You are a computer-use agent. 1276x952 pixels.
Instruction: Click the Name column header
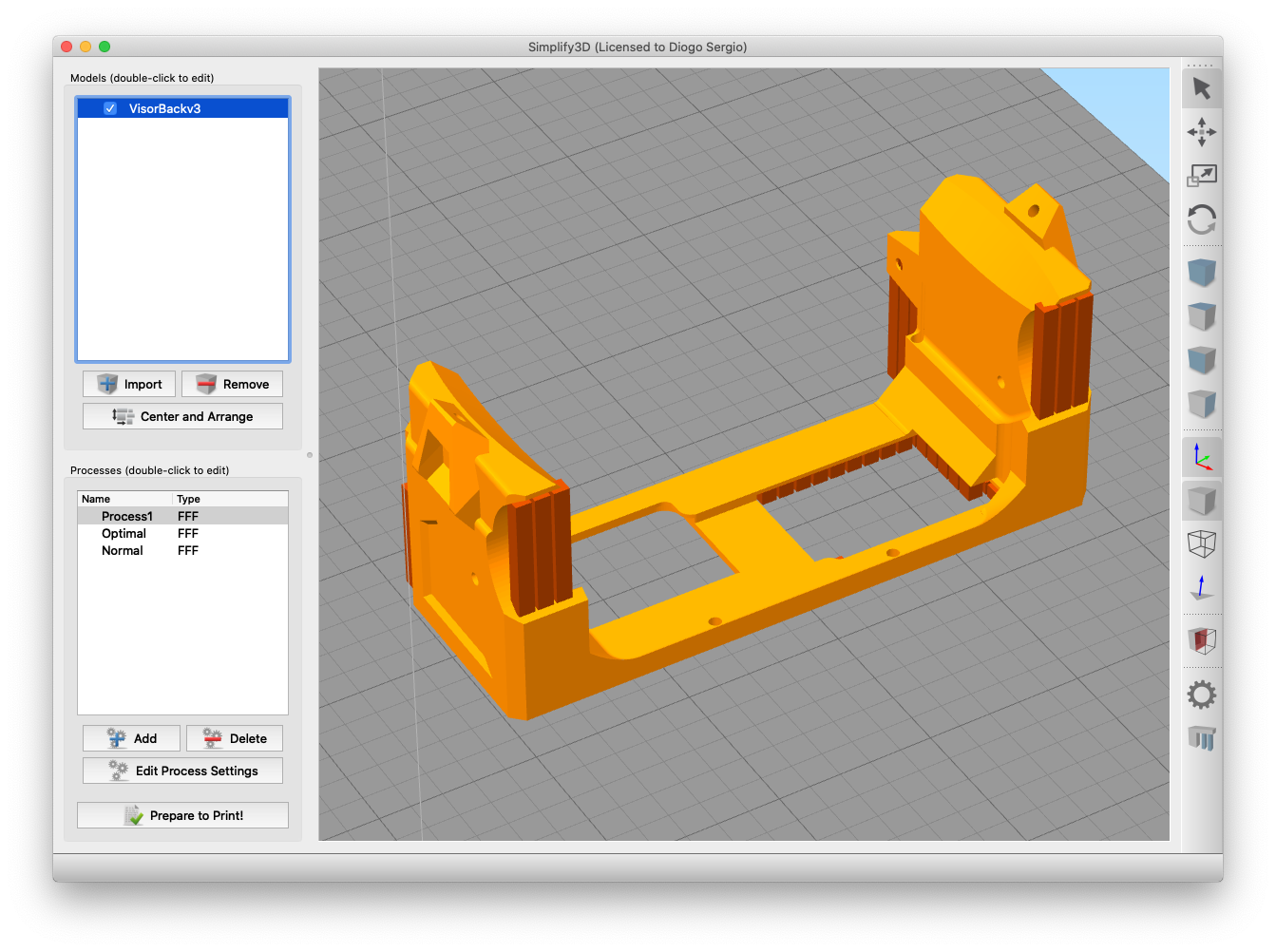(x=124, y=499)
